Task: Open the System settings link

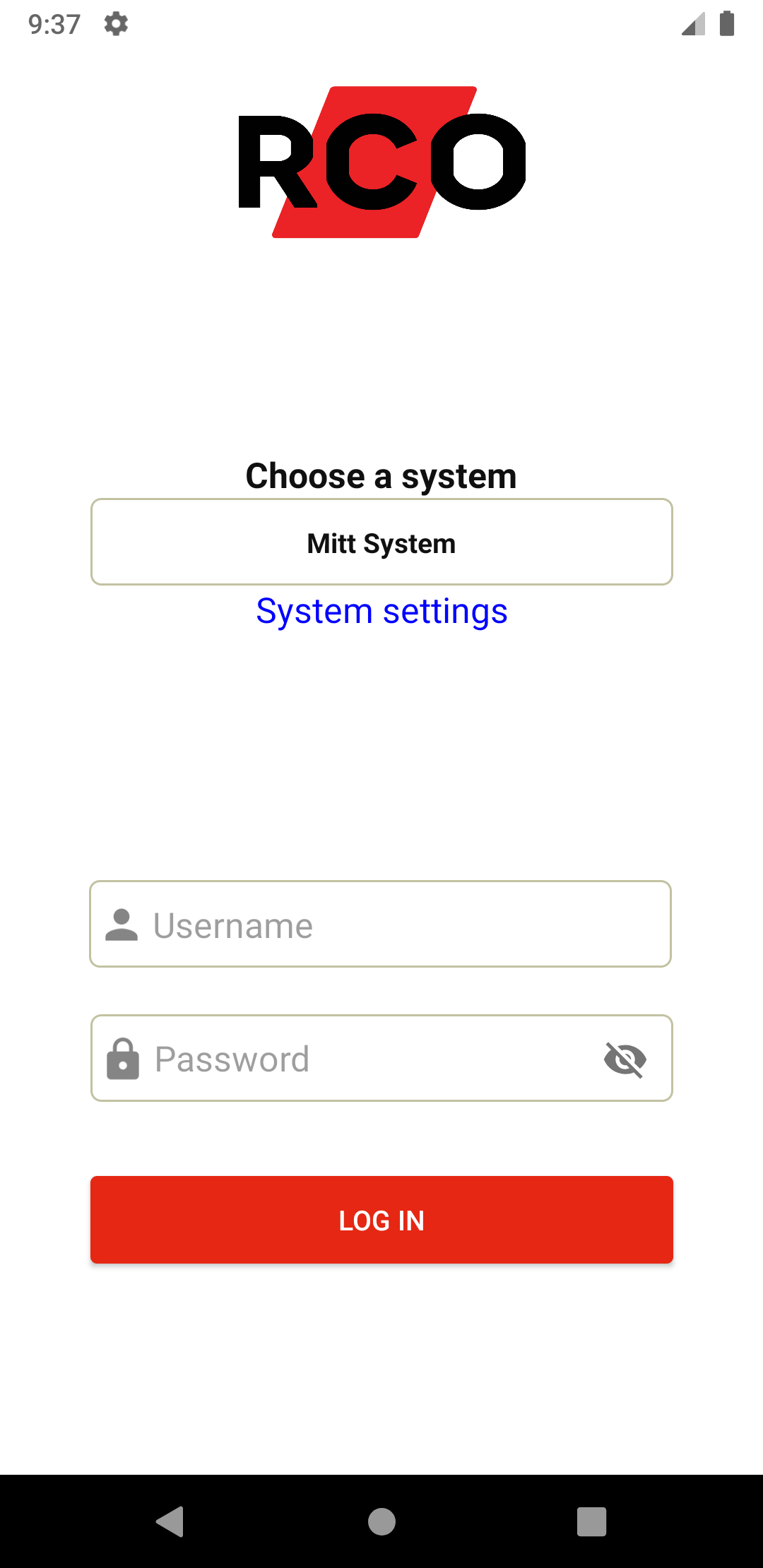Action: 381,611
